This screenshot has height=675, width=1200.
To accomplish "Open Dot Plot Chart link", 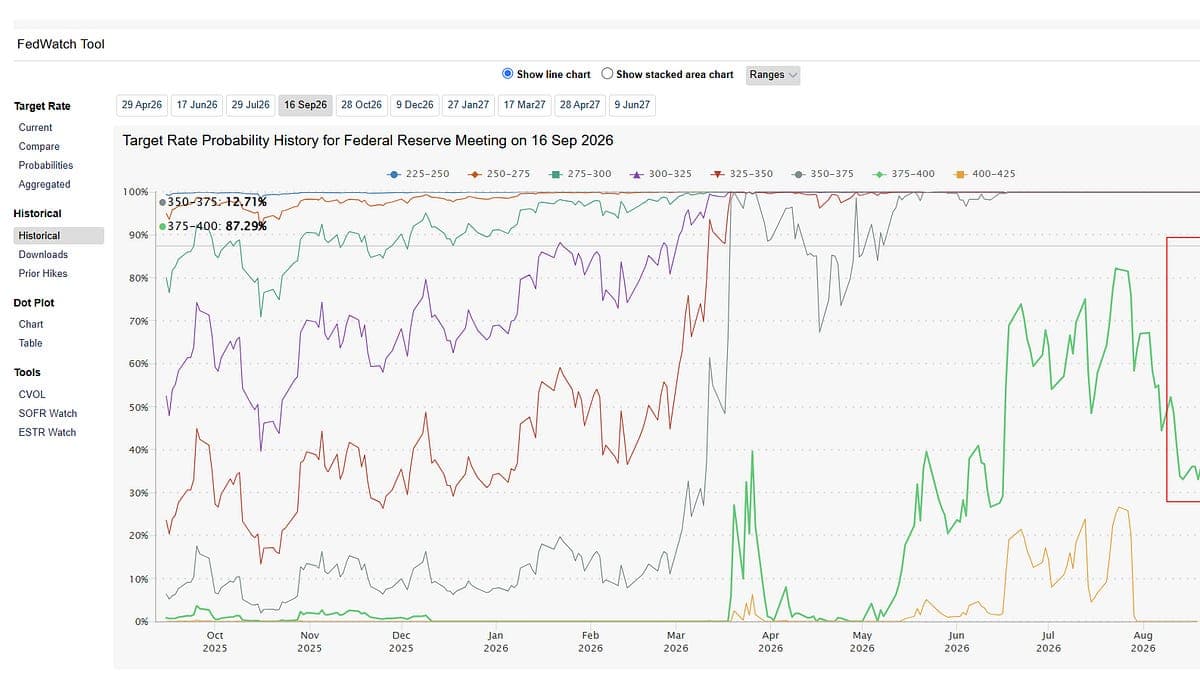I will coord(31,324).
